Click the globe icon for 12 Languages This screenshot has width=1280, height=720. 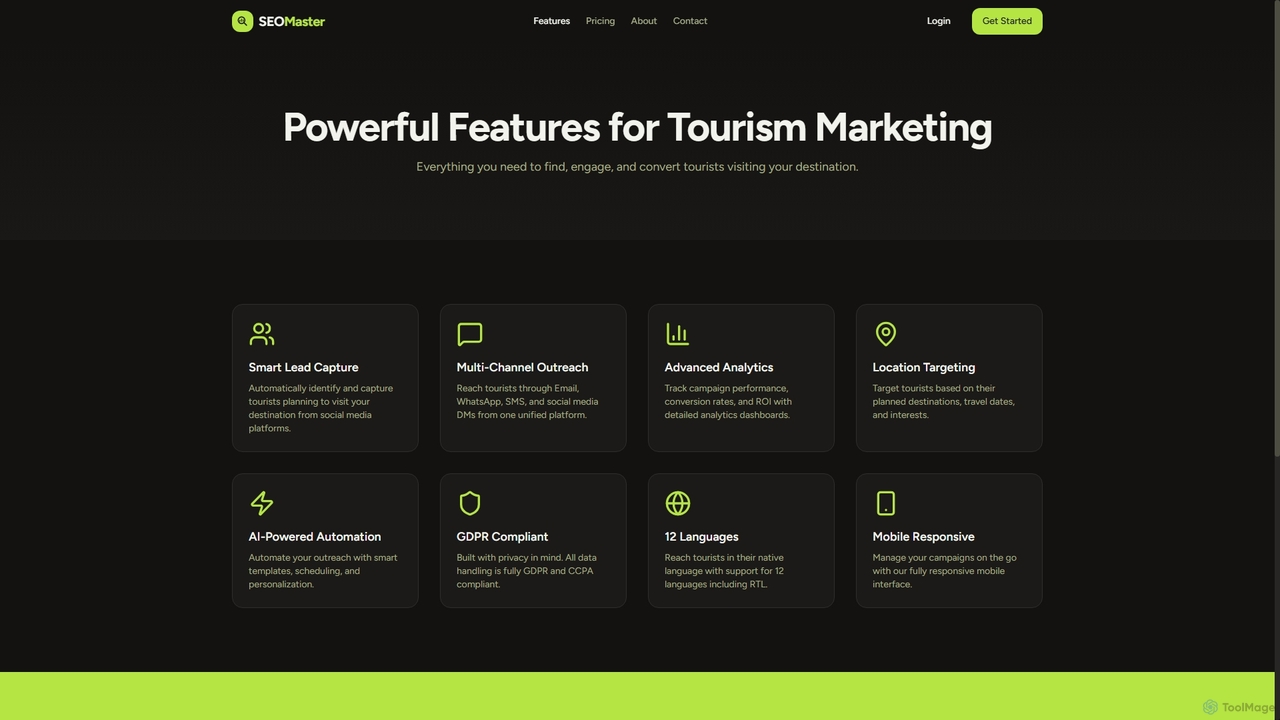point(678,503)
